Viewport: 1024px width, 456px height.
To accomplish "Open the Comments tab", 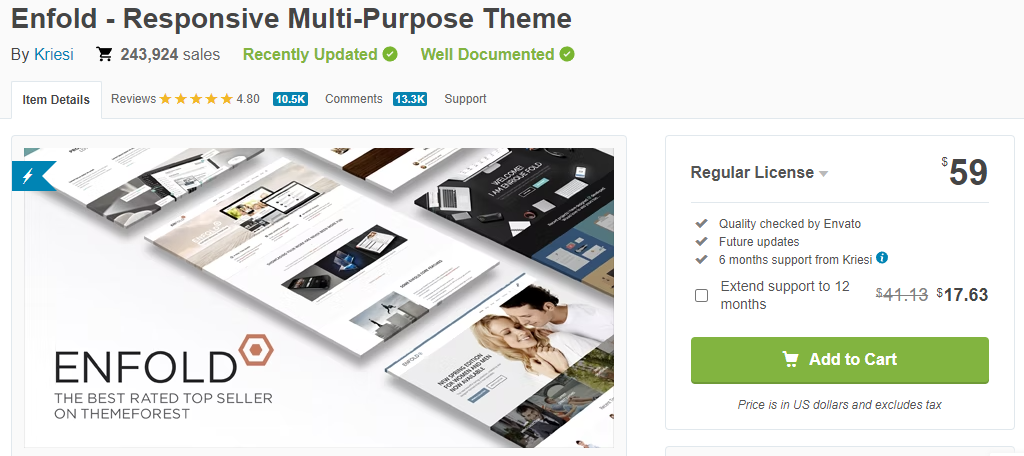I will [353, 99].
